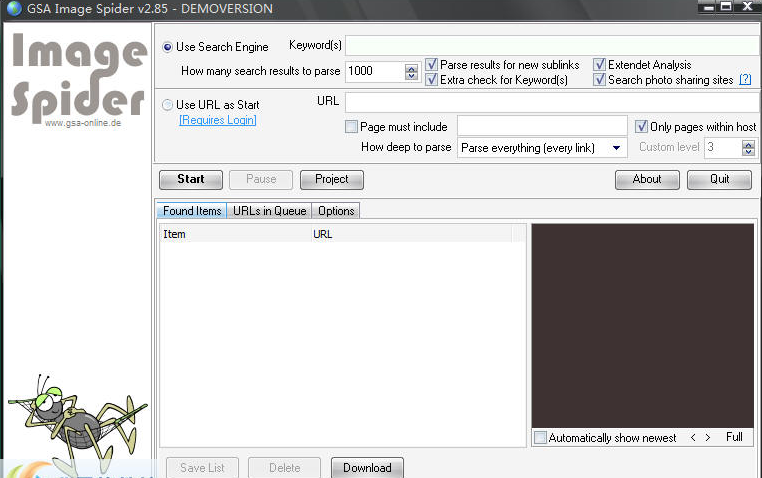Click the Custom level number field
Screen dimensions: 762x478
pyautogui.click(x=723, y=148)
